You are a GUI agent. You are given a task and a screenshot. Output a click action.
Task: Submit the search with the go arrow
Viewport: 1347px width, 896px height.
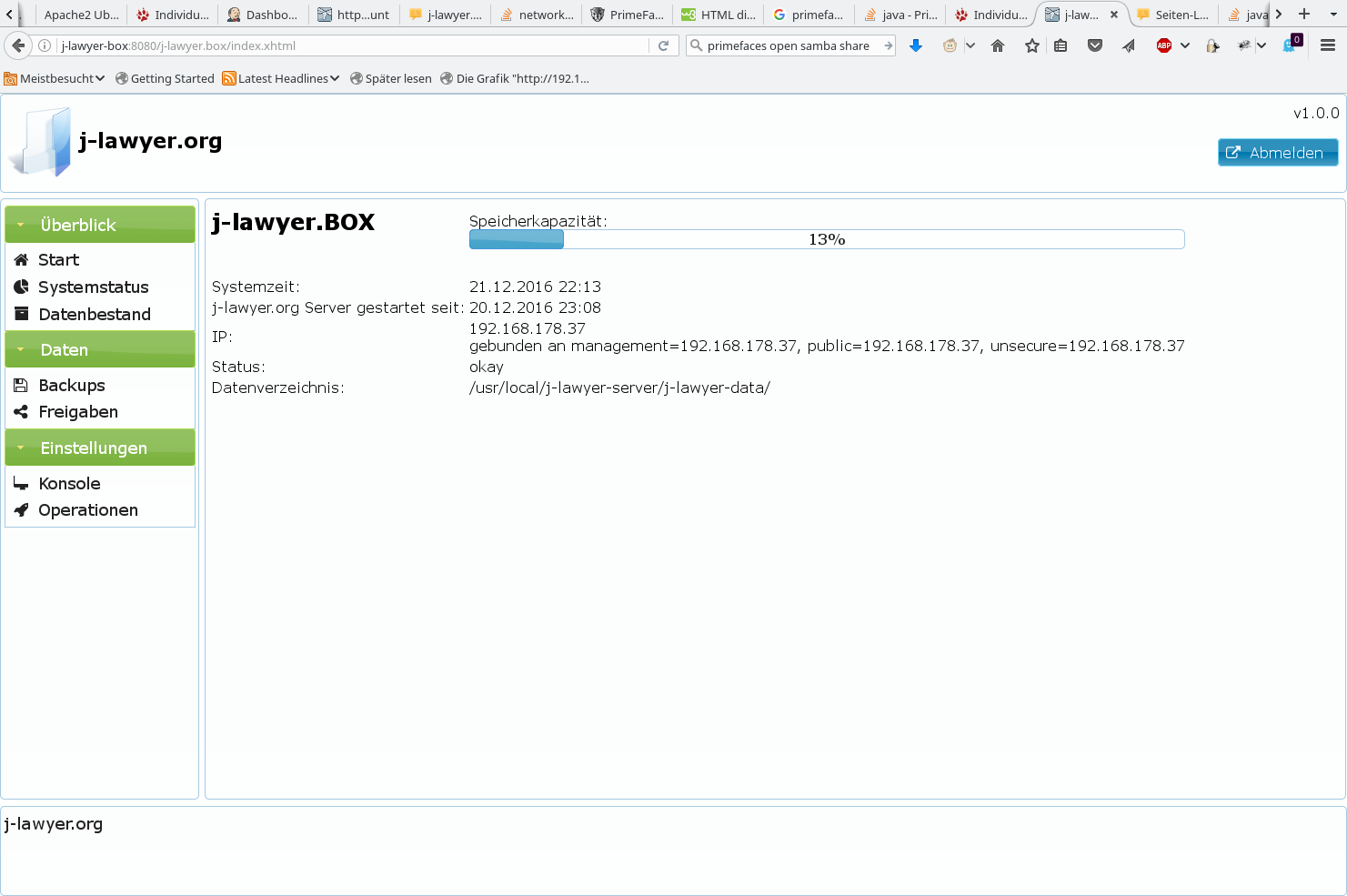coord(888,45)
